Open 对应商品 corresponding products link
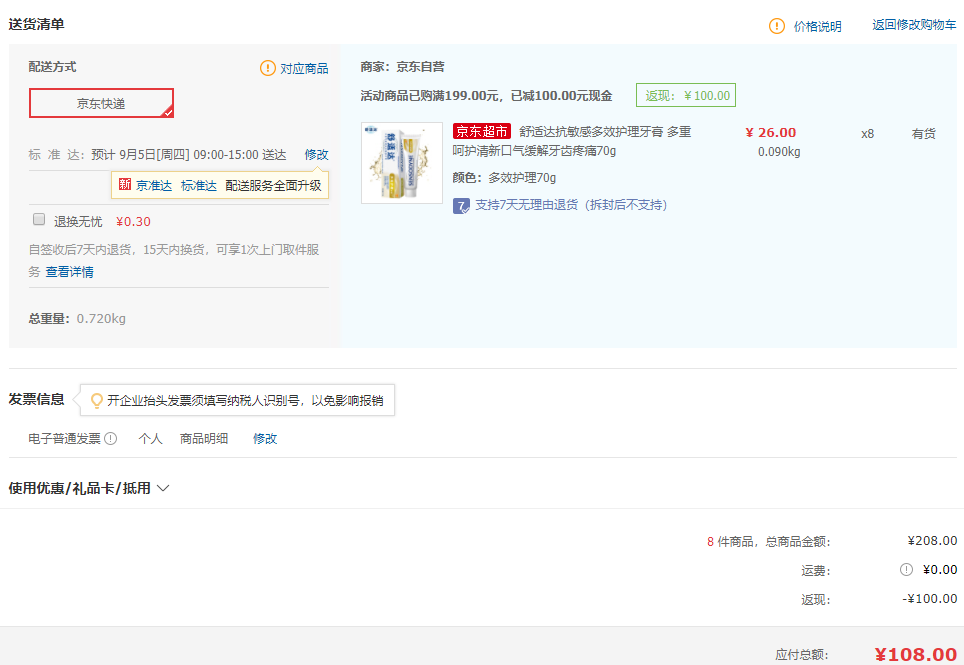The width and height of the screenshot is (964, 665). click(x=304, y=68)
